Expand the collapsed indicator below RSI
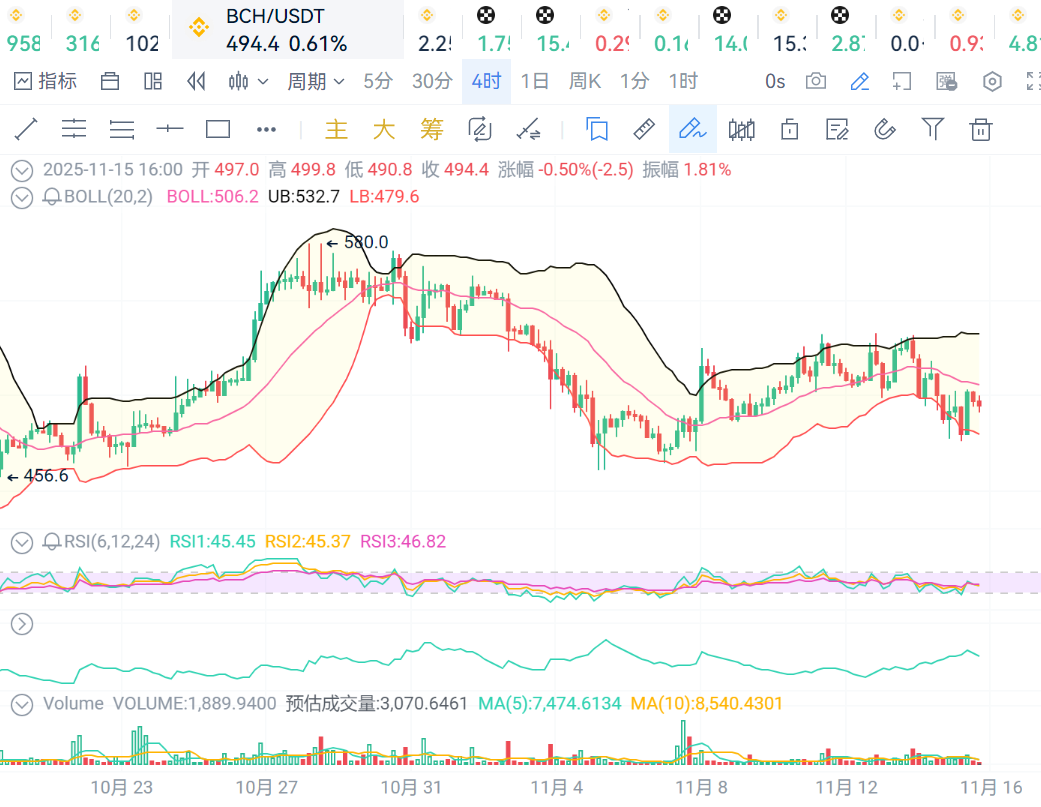The image size is (1041, 807). [x=21, y=624]
